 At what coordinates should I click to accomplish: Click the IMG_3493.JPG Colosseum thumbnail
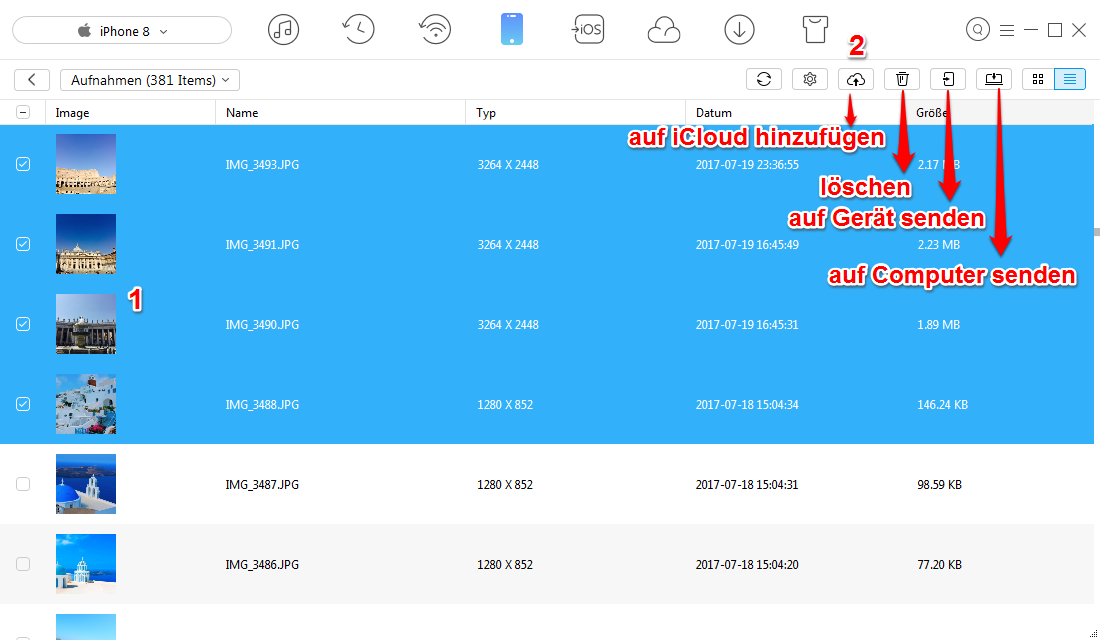(x=86, y=164)
